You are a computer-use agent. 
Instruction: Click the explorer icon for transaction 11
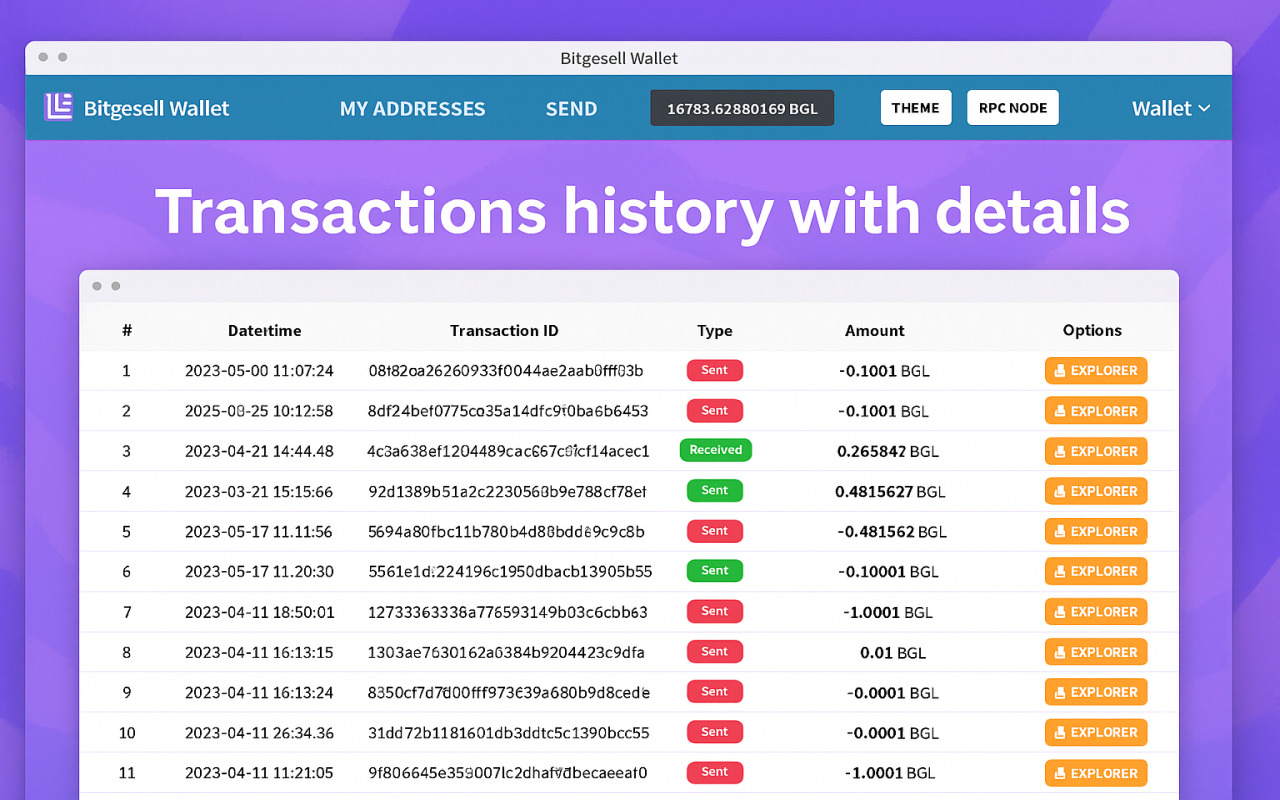pos(1060,772)
